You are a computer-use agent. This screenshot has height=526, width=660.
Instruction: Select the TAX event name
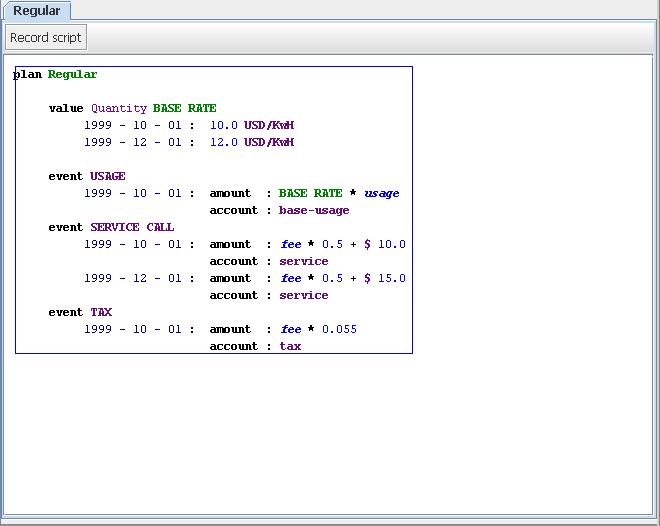coord(101,312)
